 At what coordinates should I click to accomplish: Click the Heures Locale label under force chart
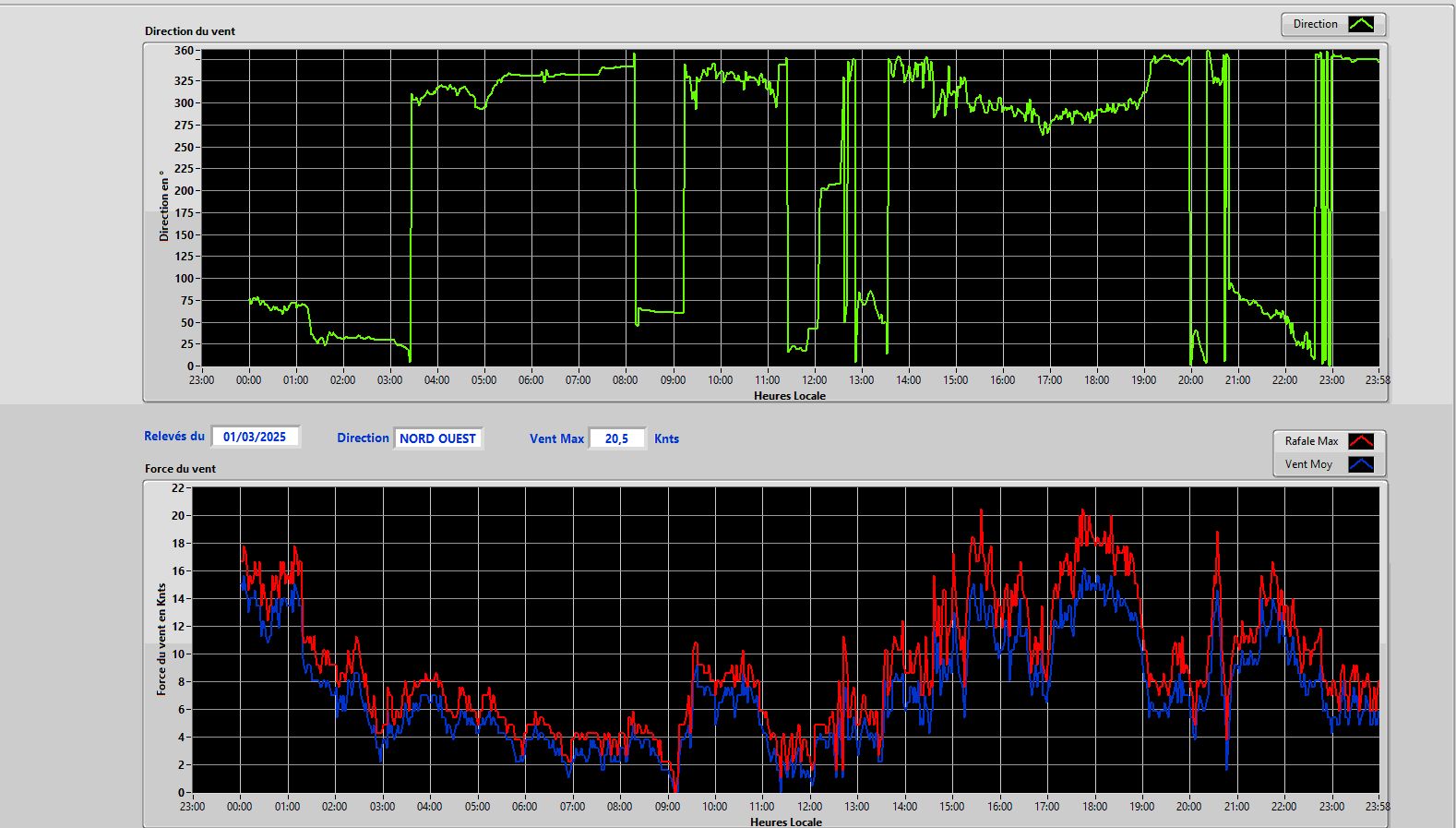coord(786,822)
